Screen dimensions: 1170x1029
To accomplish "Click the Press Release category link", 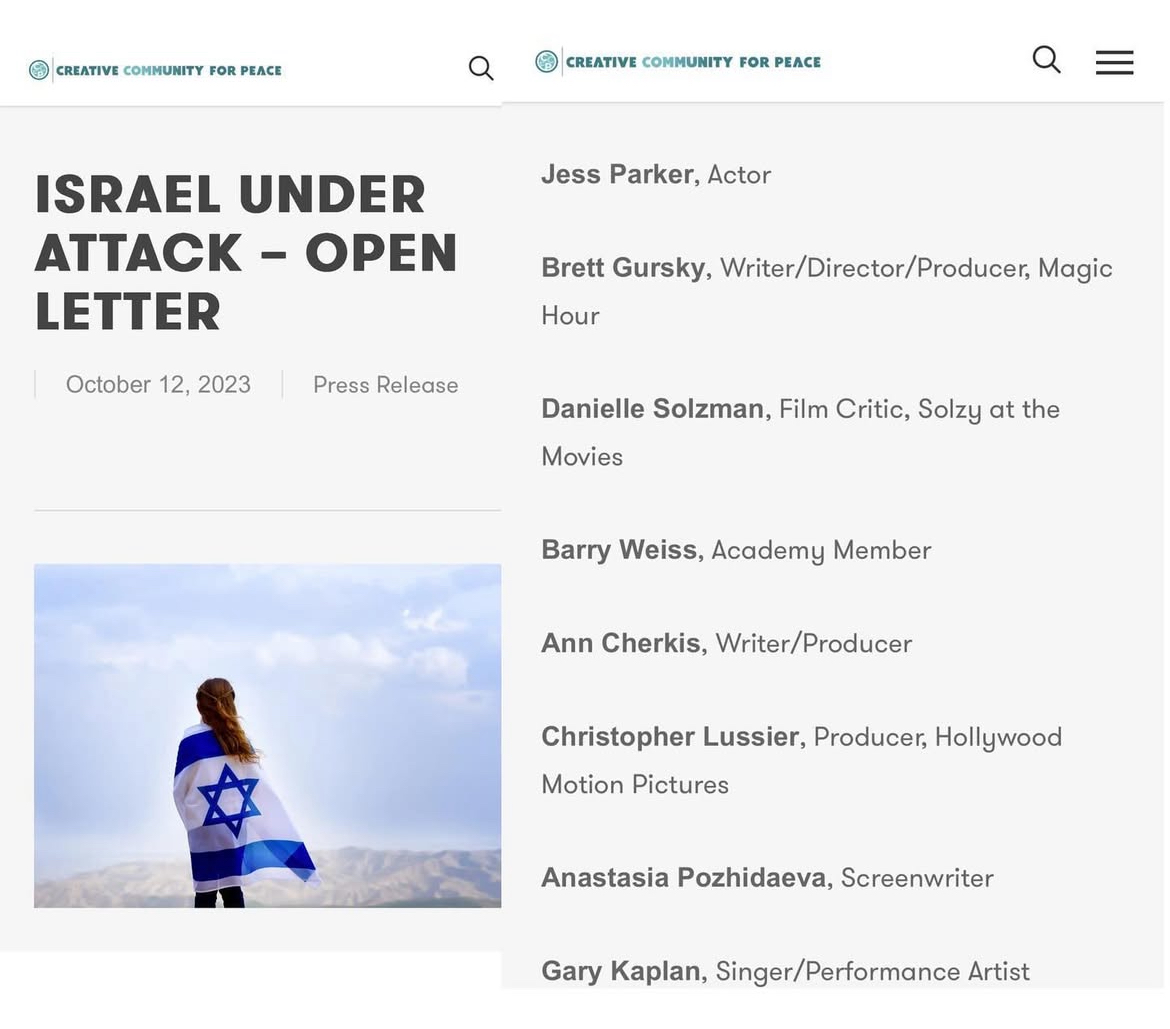I will tap(385, 385).
